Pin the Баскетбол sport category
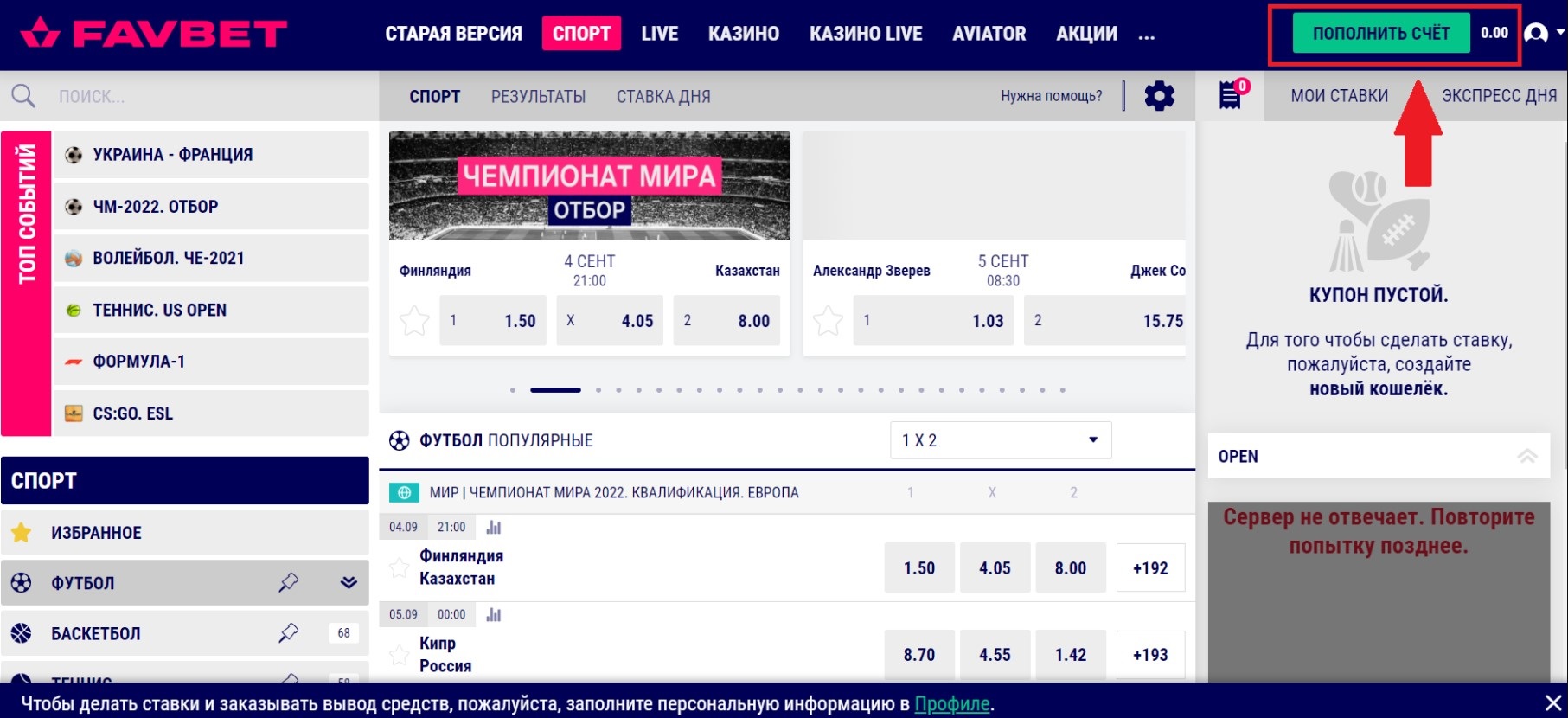 pos(289,633)
